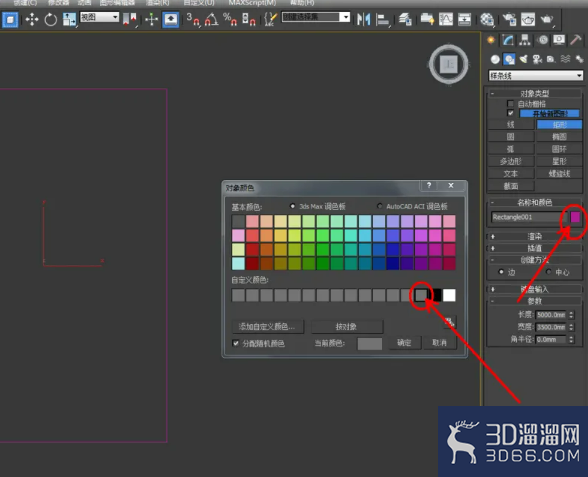Click the Mirror tool icon
The width and height of the screenshot is (588, 477).
tap(363, 19)
